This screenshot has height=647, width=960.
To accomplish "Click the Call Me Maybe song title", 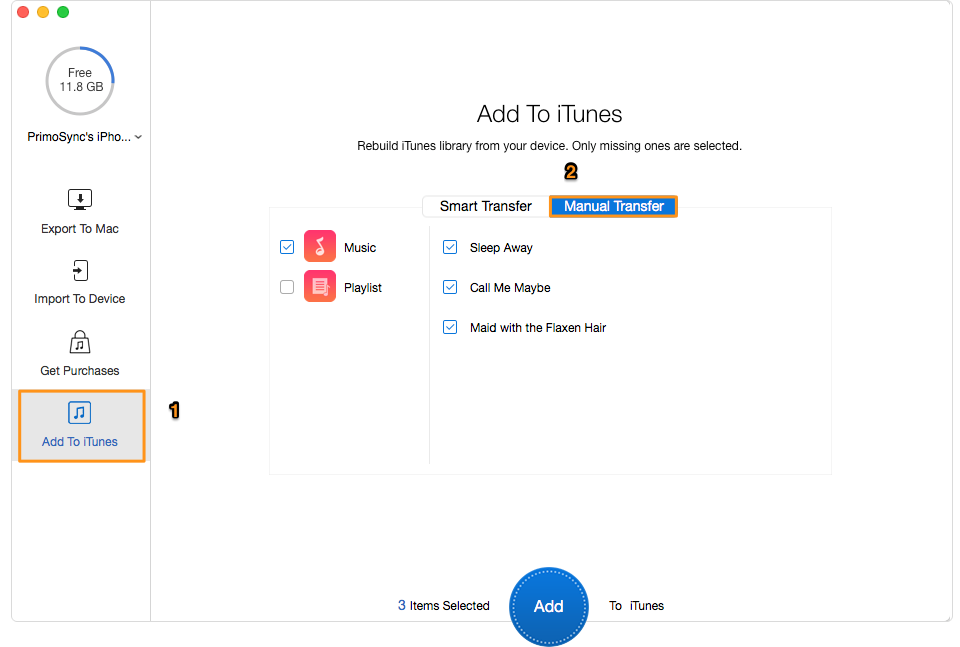I will [510, 288].
